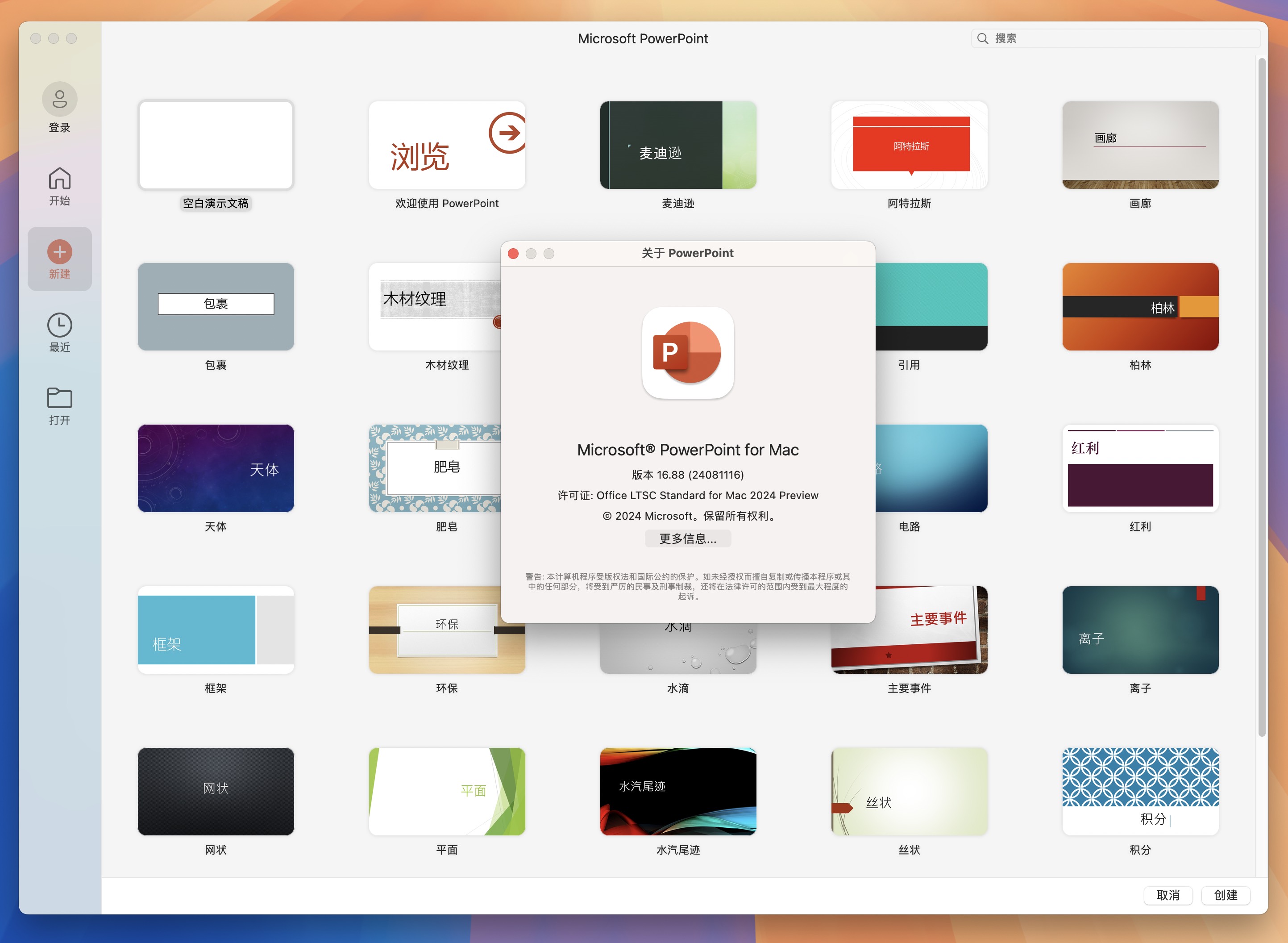Click the 主要事件 caption below its thumbnail
This screenshot has height=943, width=1288.
(909, 688)
